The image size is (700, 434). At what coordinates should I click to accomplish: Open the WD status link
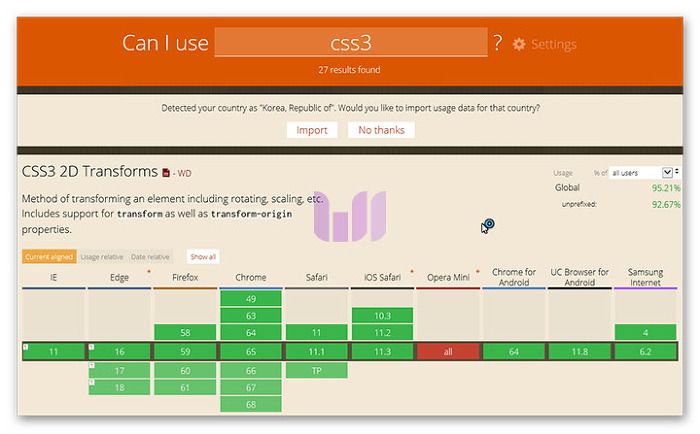tap(182, 173)
